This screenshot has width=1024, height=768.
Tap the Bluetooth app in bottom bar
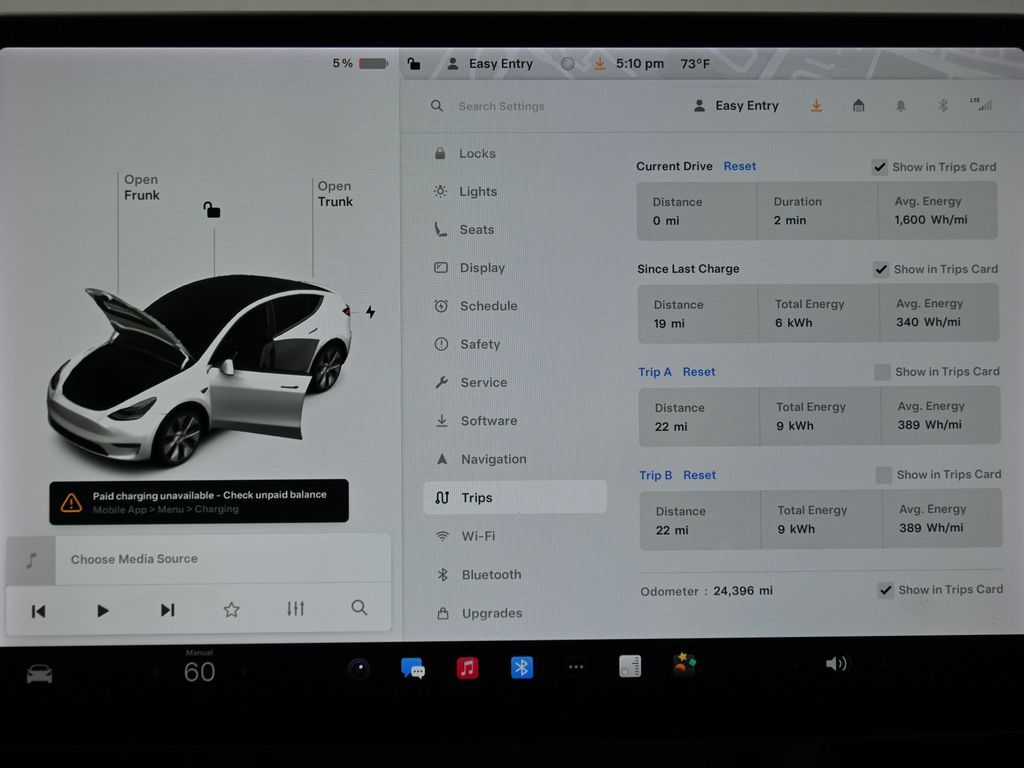522,668
